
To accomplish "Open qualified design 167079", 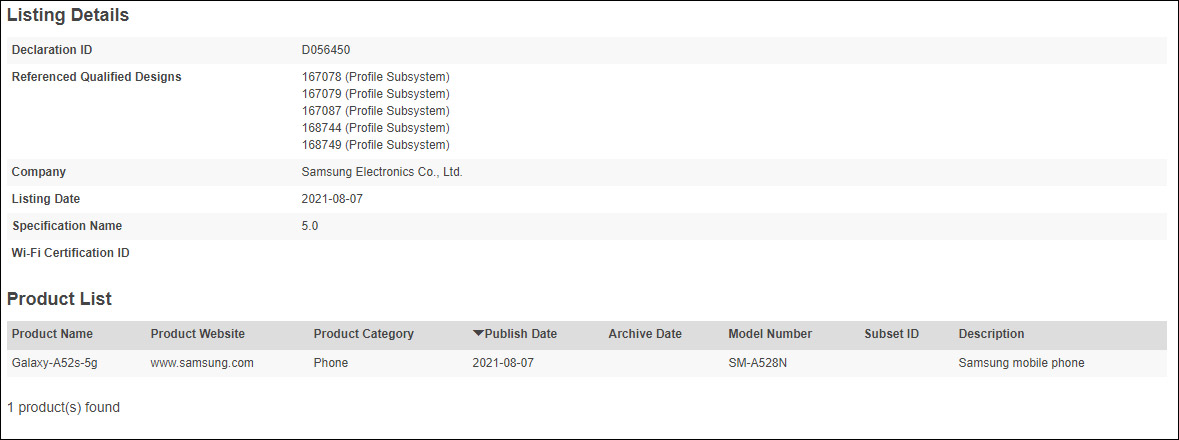I will click(320, 94).
